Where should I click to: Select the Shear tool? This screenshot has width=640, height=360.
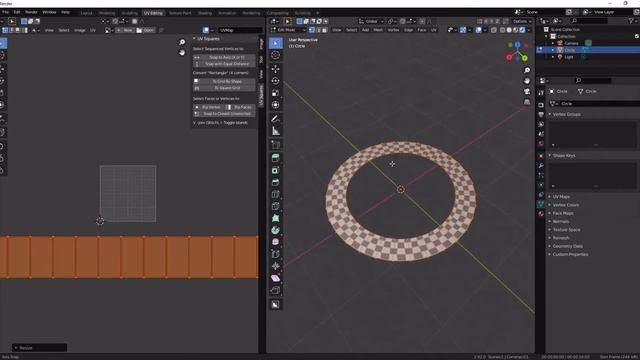click(x=276, y=278)
